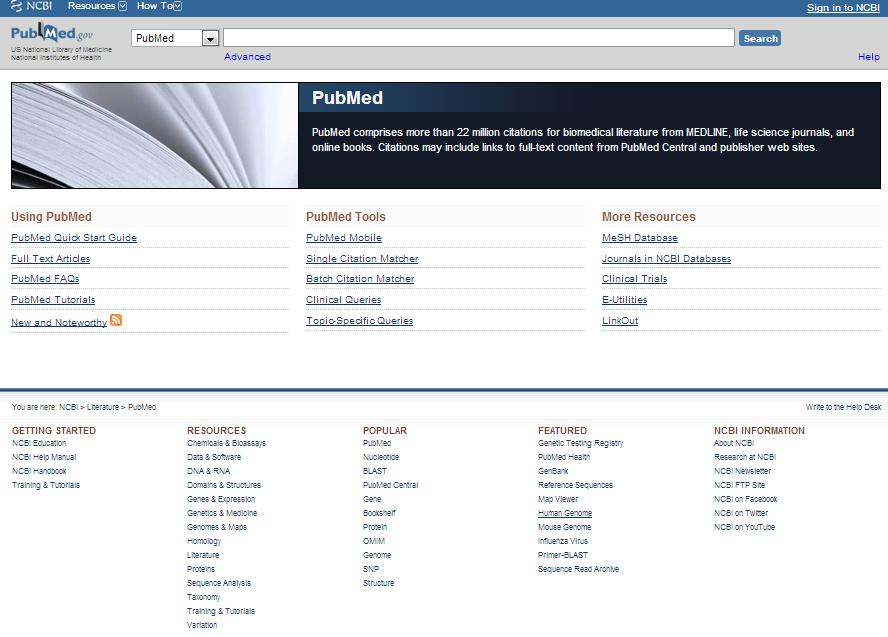Open Clinical Trials link
This screenshot has height=637, width=888.
click(x=634, y=279)
